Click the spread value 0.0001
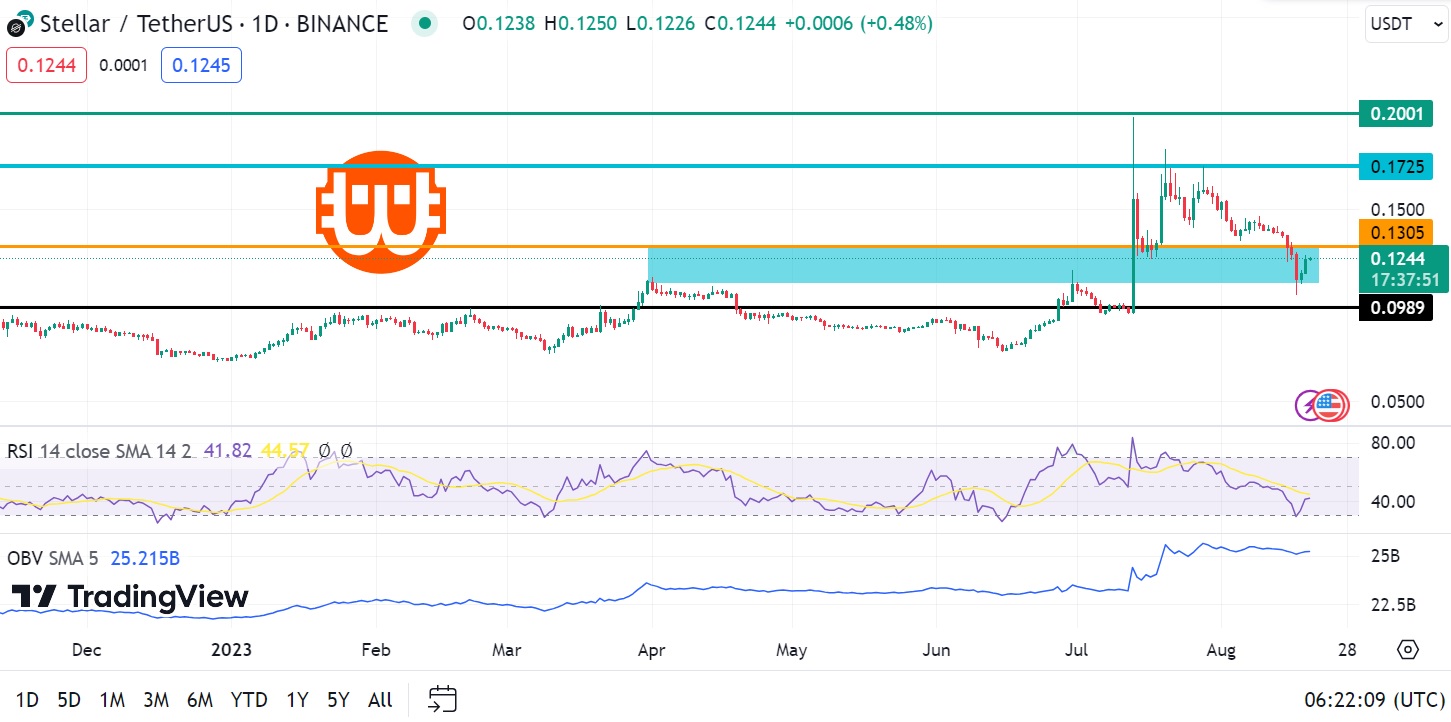The width and height of the screenshot is (1451, 722). coord(124,65)
